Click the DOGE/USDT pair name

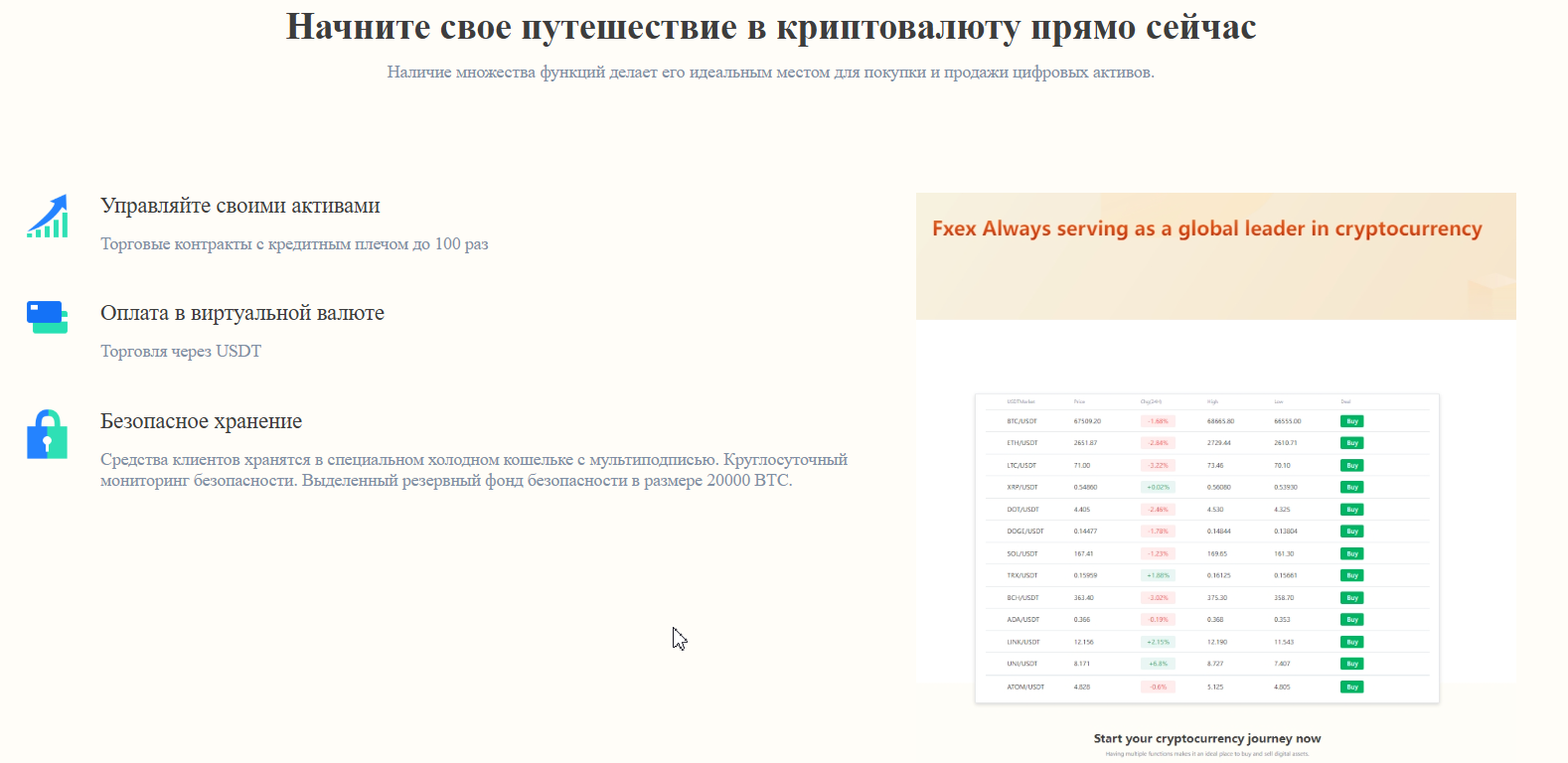[x=1024, y=532]
